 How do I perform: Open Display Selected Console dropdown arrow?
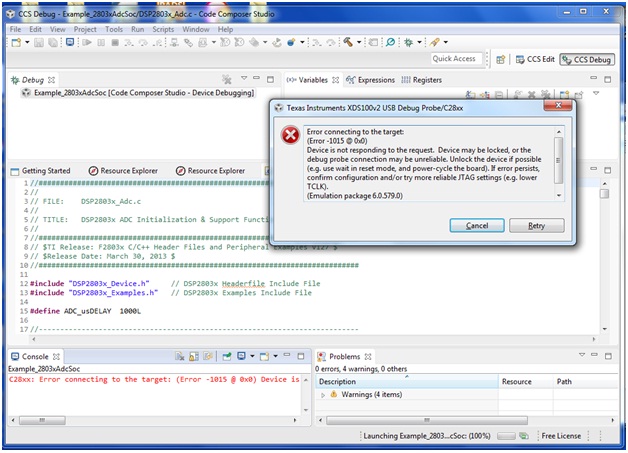[x=252, y=356]
